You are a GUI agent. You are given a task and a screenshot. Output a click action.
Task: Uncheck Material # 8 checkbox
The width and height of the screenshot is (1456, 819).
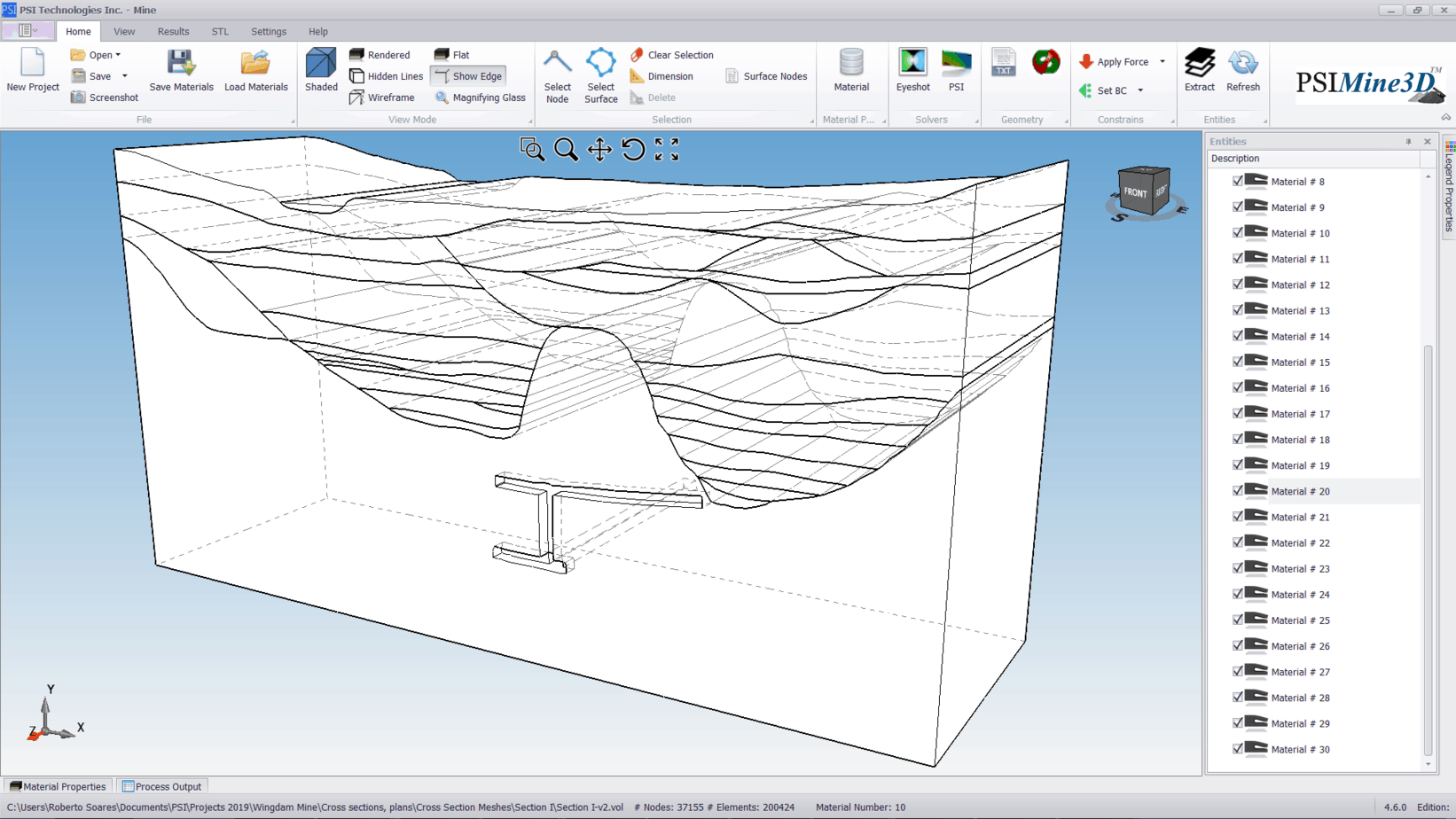pyautogui.click(x=1238, y=181)
